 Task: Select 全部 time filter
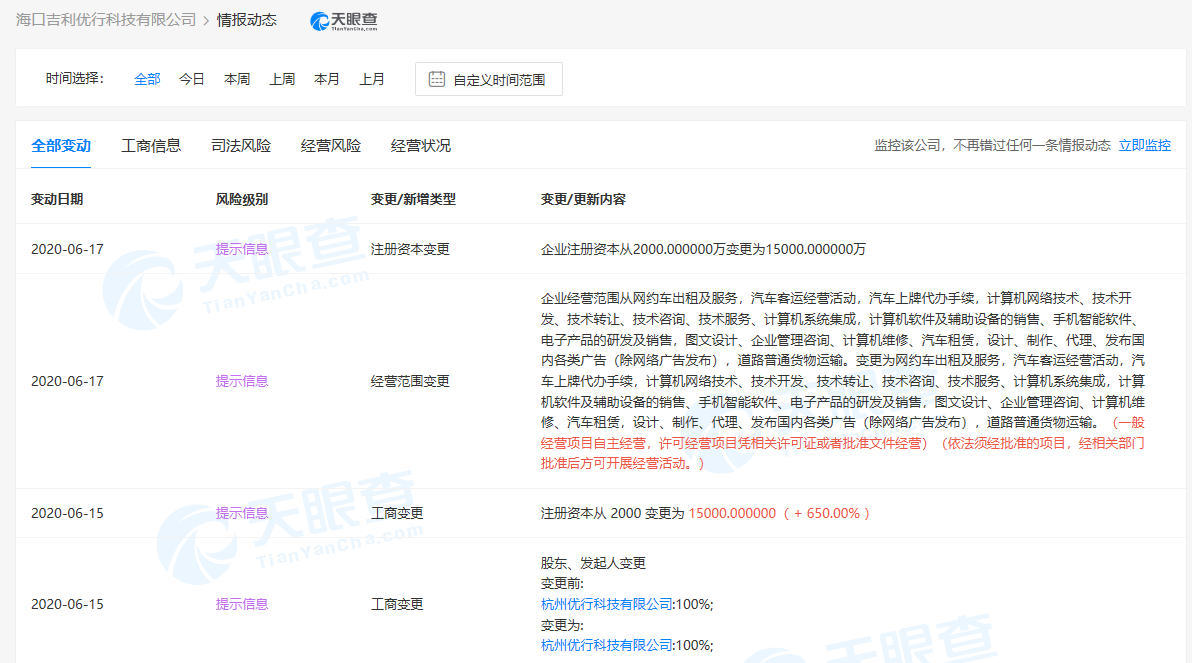coord(147,79)
